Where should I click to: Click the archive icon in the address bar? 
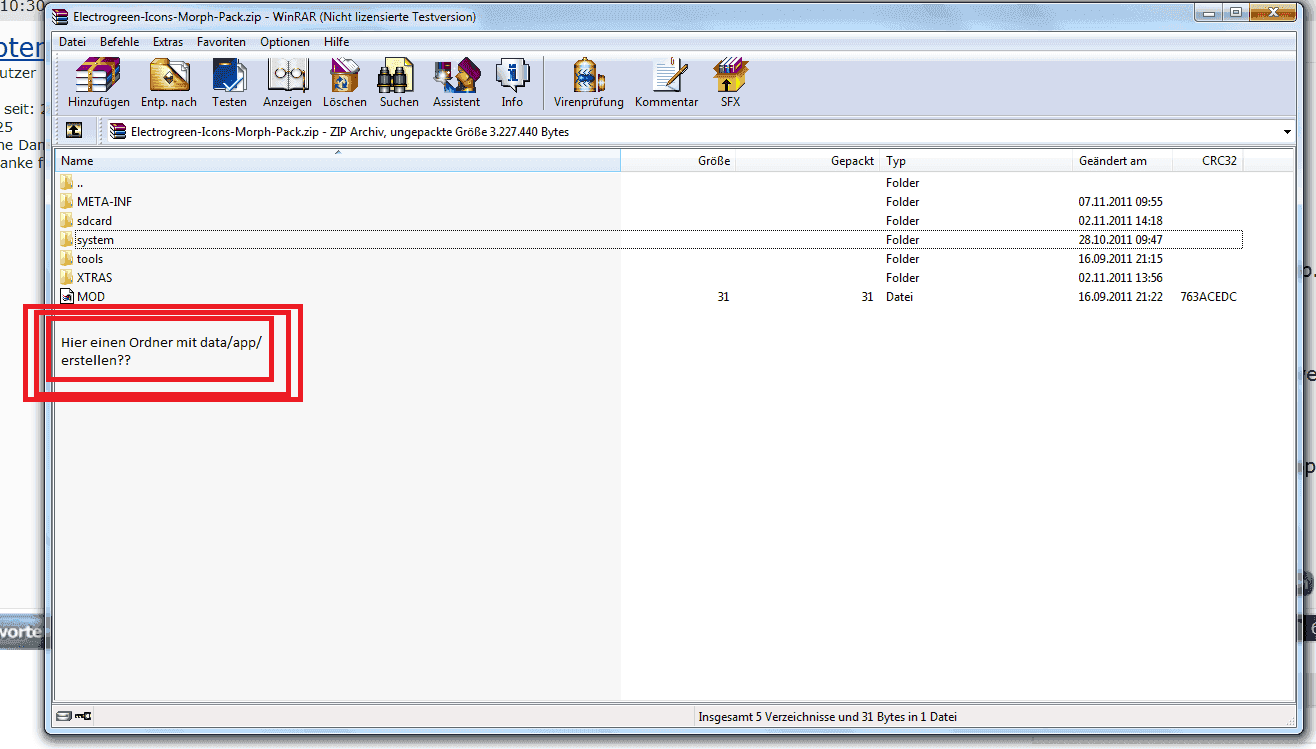point(118,131)
